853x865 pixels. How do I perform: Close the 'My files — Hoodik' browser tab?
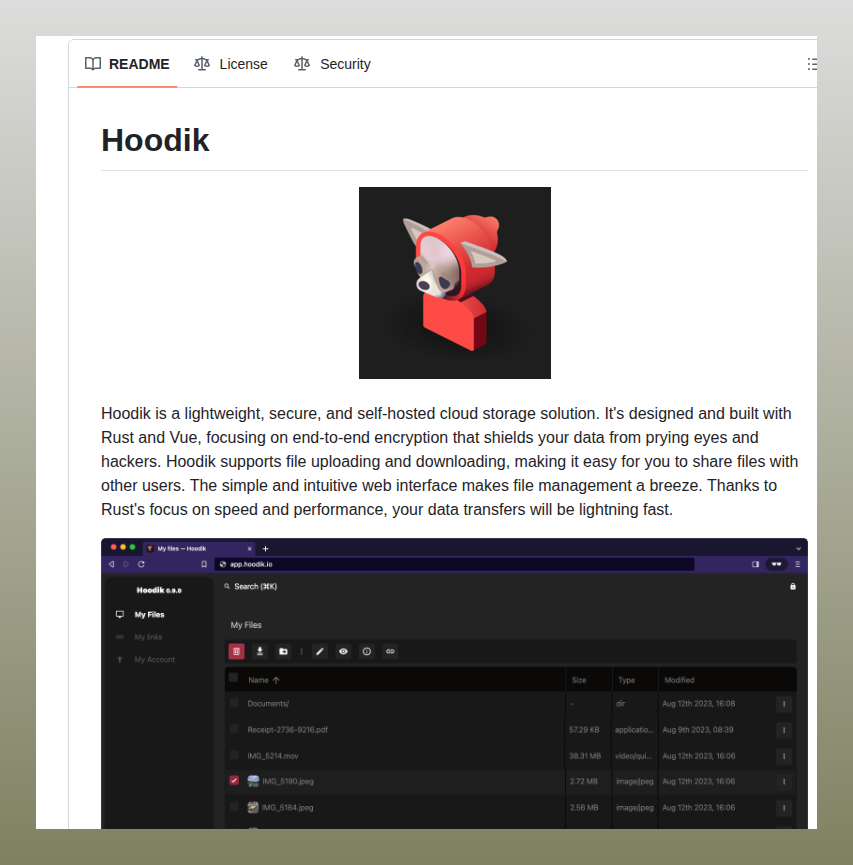tap(249, 549)
